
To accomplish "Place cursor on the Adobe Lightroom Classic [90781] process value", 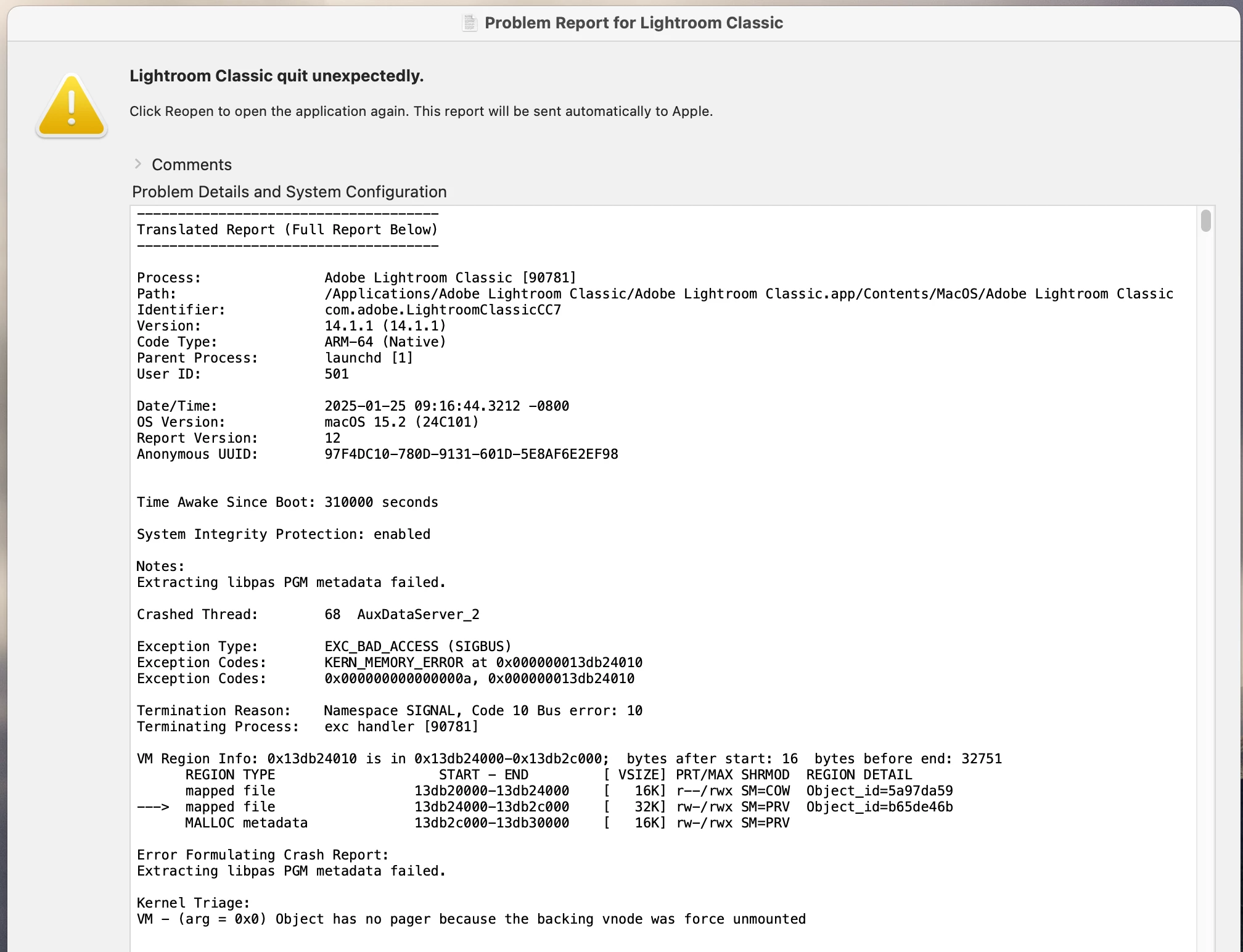I will (450, 278).
